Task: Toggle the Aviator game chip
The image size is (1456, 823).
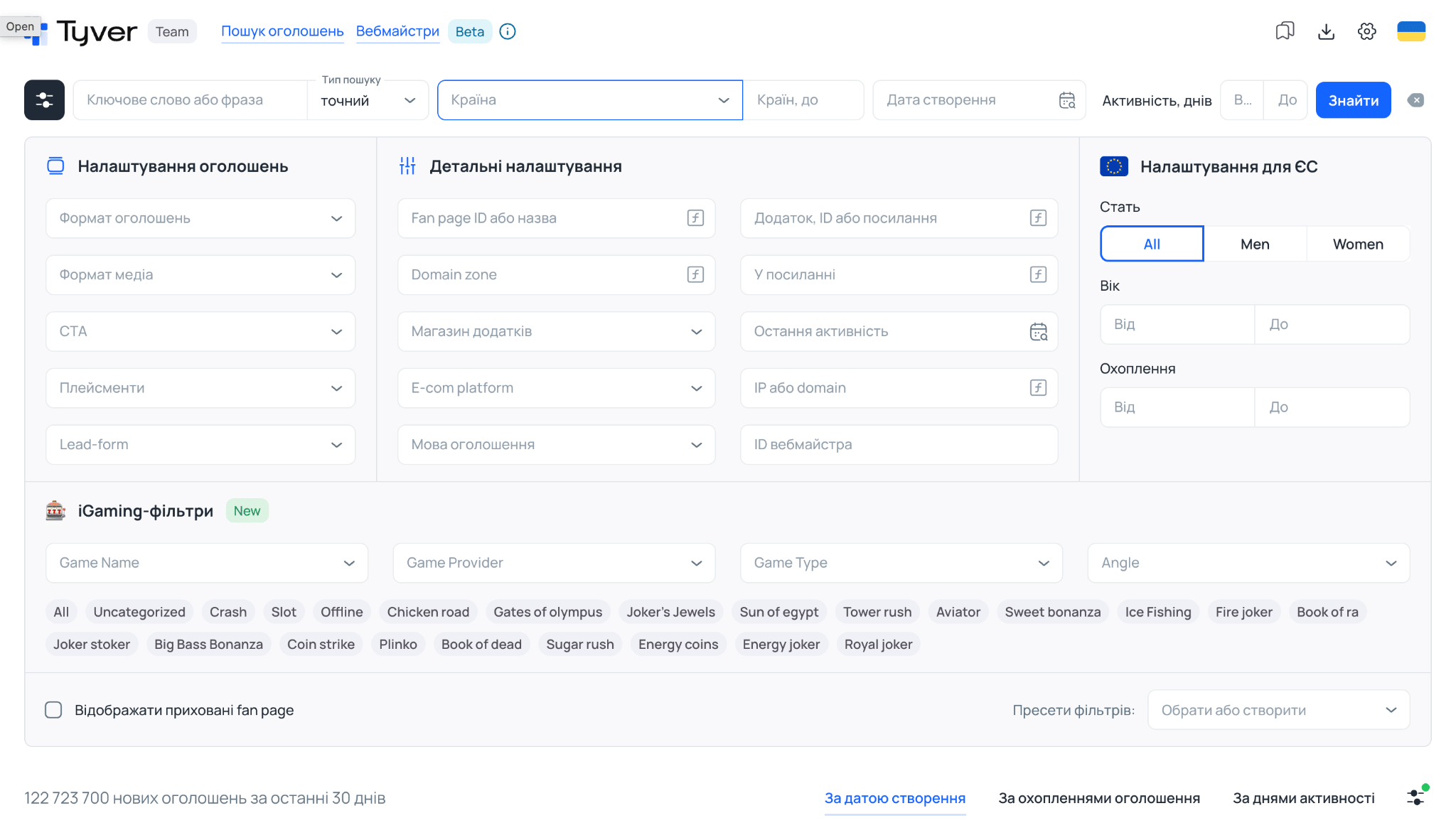Action: click(x=958, y=612)
